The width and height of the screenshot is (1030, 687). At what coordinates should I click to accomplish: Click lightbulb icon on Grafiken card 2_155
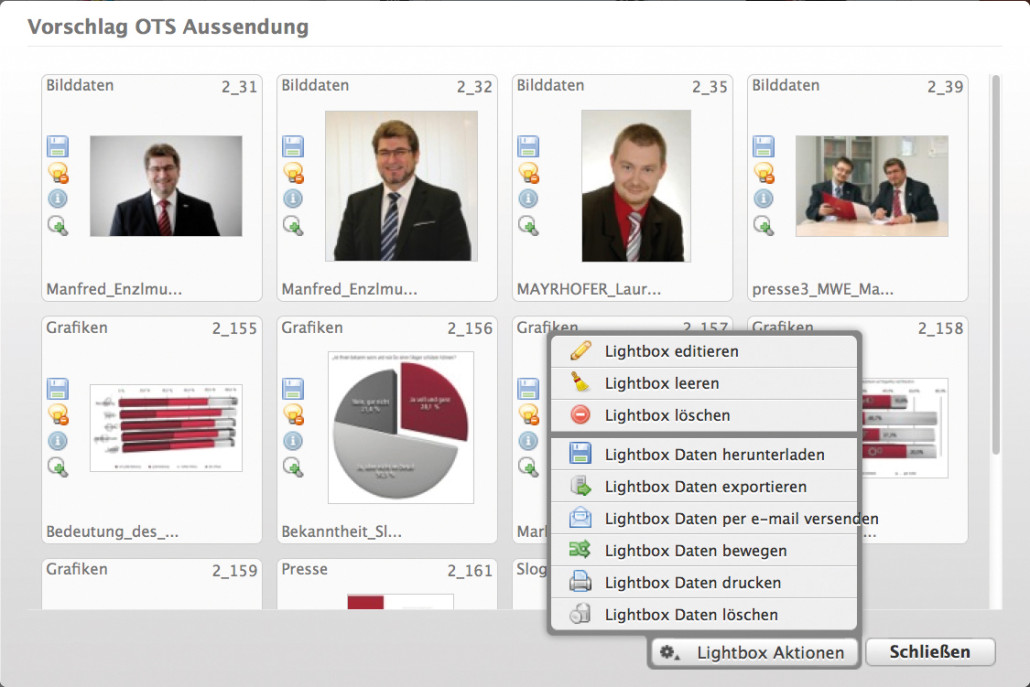[x=58, y=415]
